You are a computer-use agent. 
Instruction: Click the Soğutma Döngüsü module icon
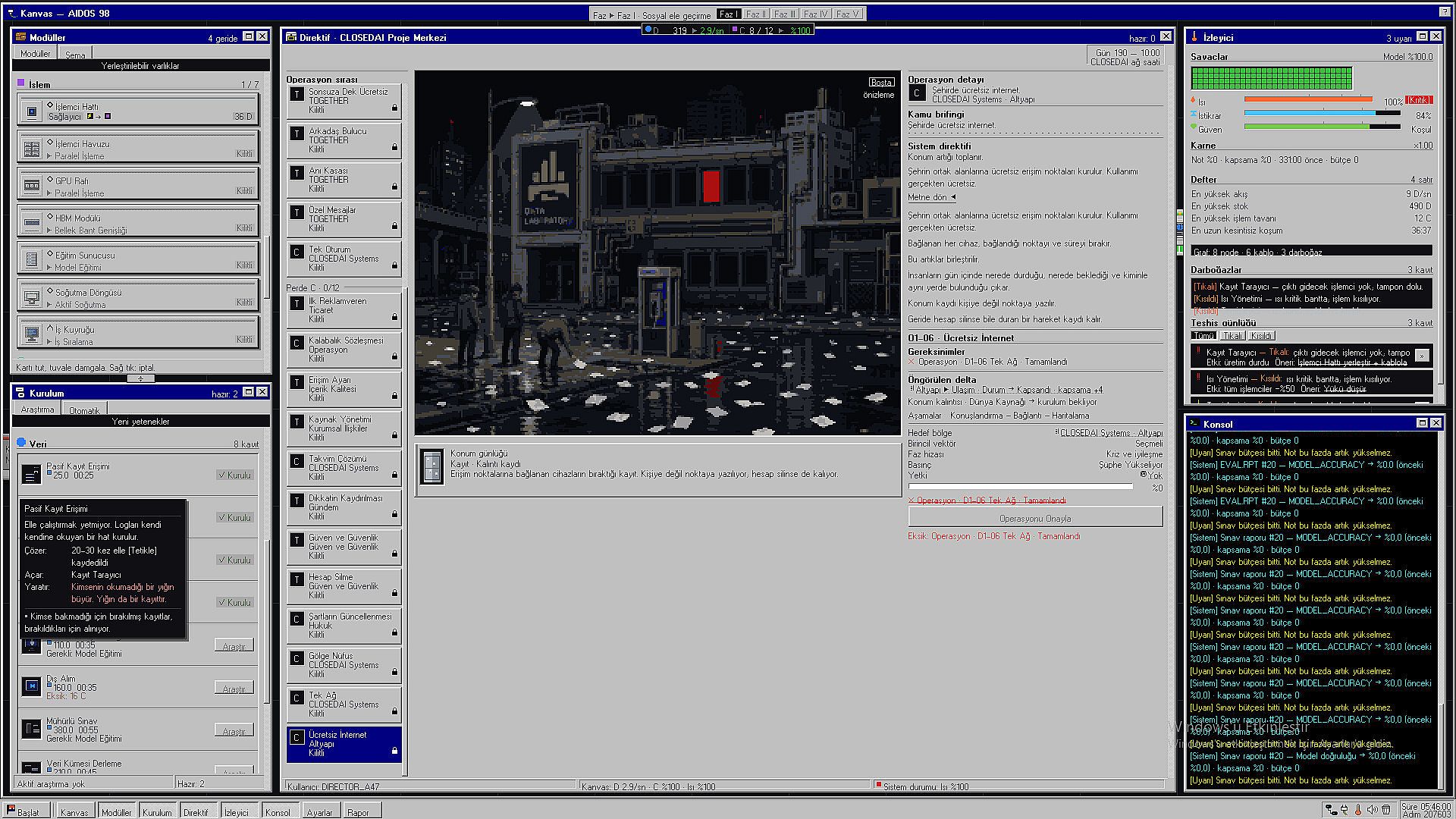point(31,298)
